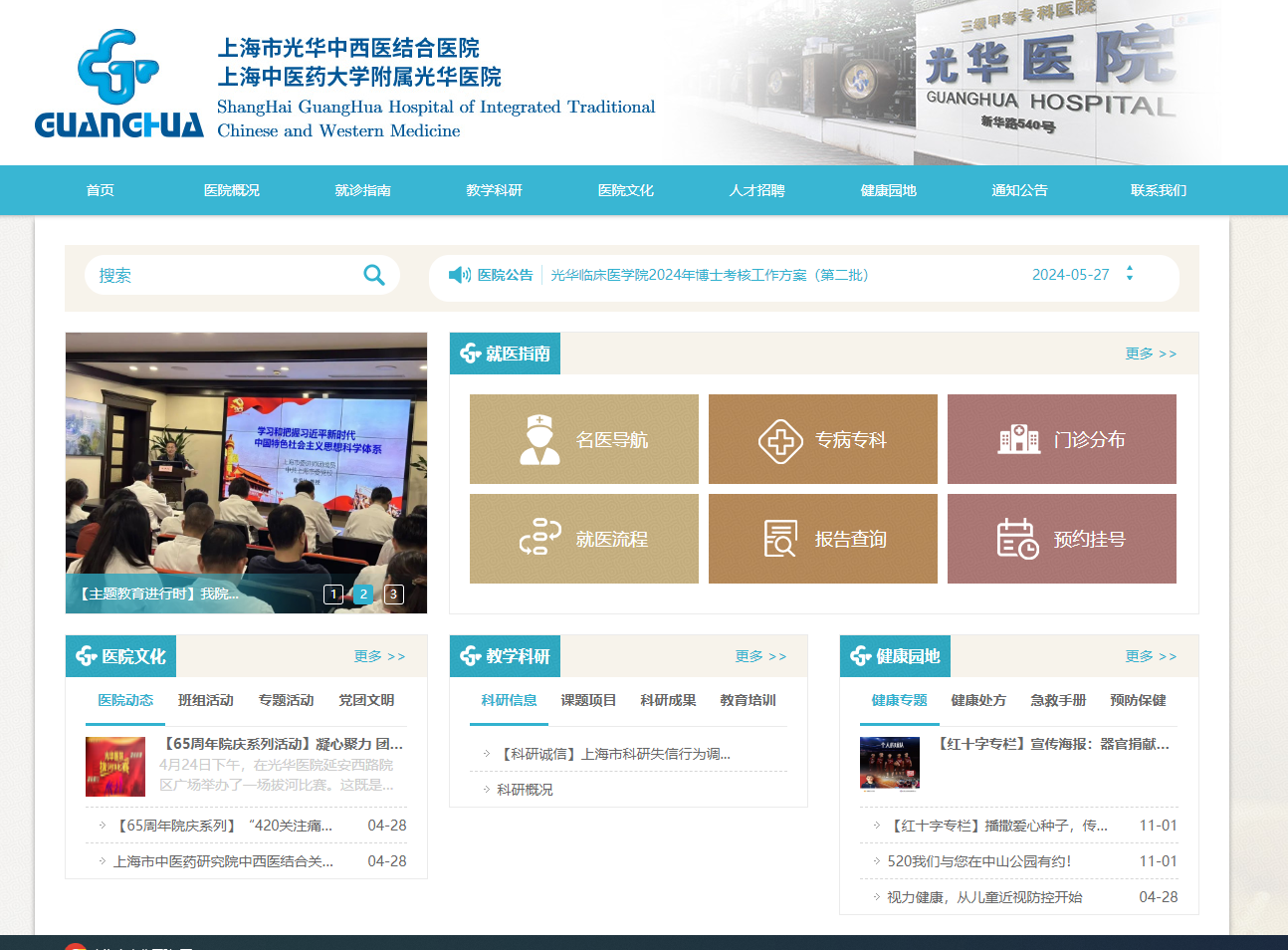The image size is (1288, 950).
Task: Open 视力健康，从儿童近视防控开始 article
Action: tap(984, 897)
